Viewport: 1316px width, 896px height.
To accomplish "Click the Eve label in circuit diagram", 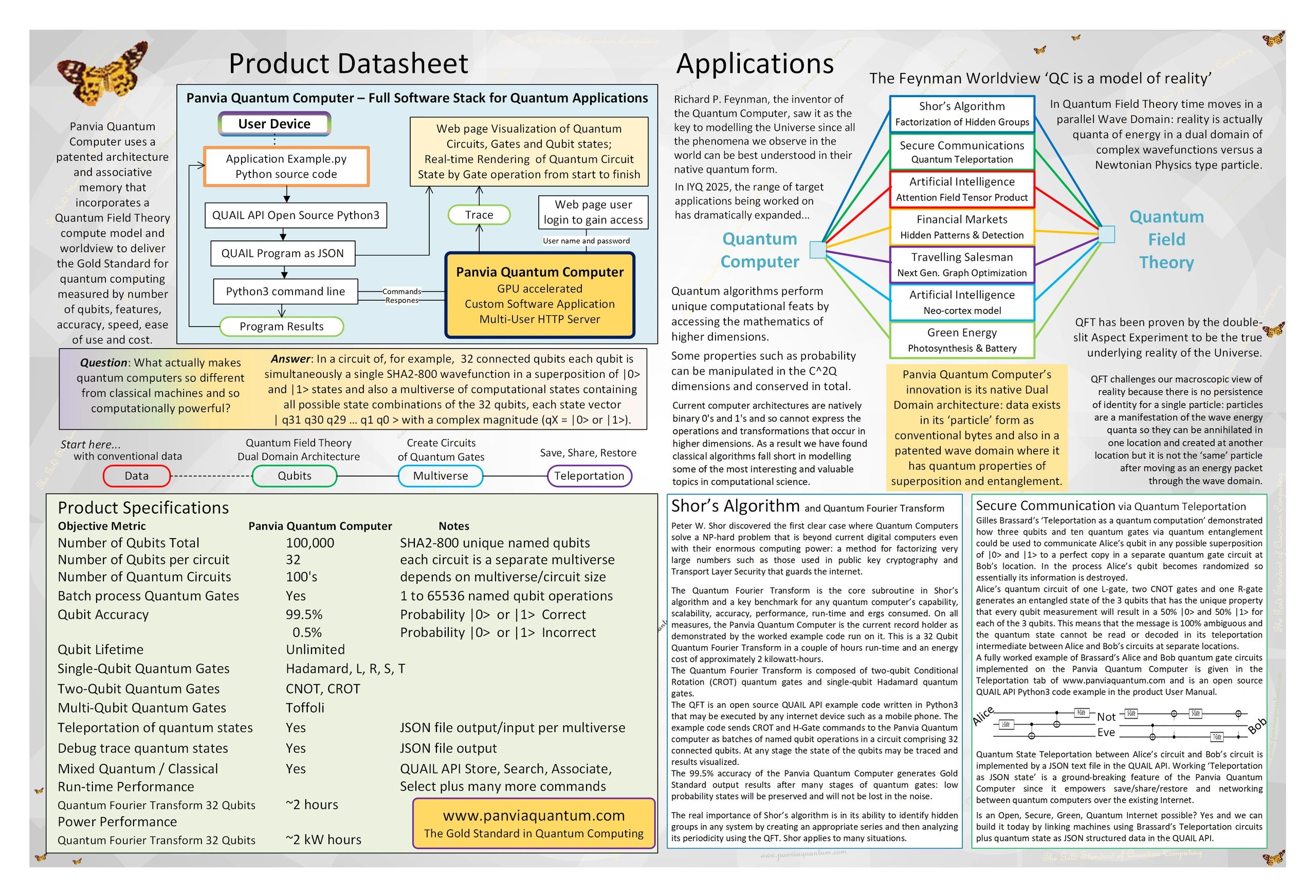I will coord(1106,733).
